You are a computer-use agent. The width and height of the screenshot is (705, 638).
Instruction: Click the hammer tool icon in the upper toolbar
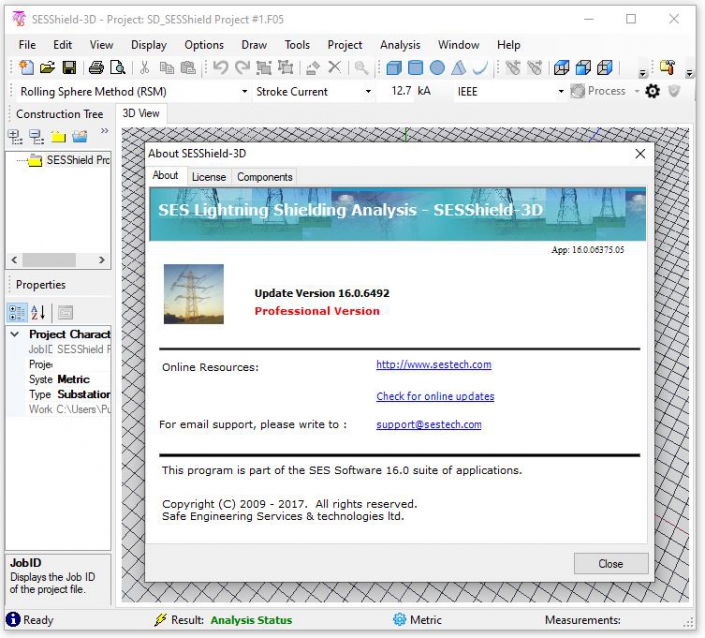point(667,67)
